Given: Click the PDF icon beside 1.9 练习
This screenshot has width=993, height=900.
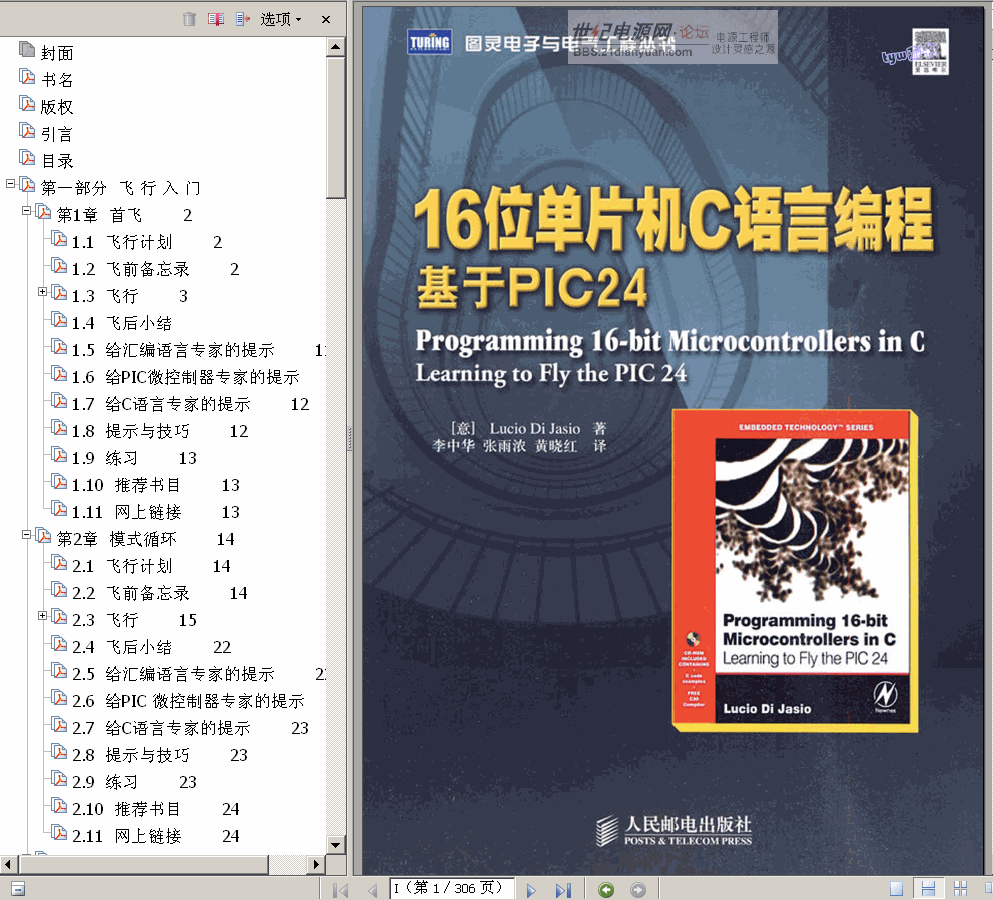Looking at the screenshot, I should 59,455.
